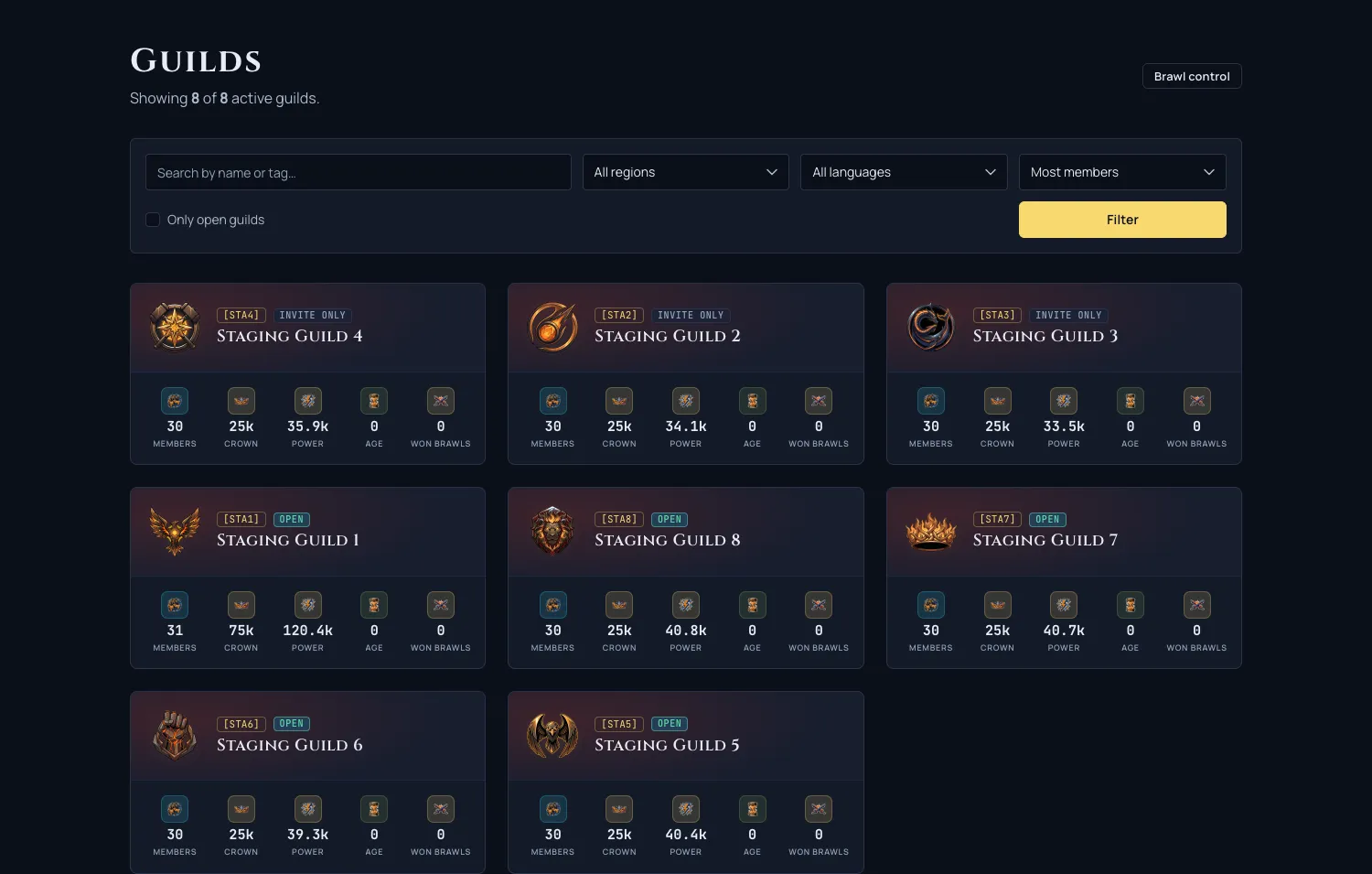Click members icon on Staging Guild 7
The image size is (1372, 874).
(x=931, y=605)
